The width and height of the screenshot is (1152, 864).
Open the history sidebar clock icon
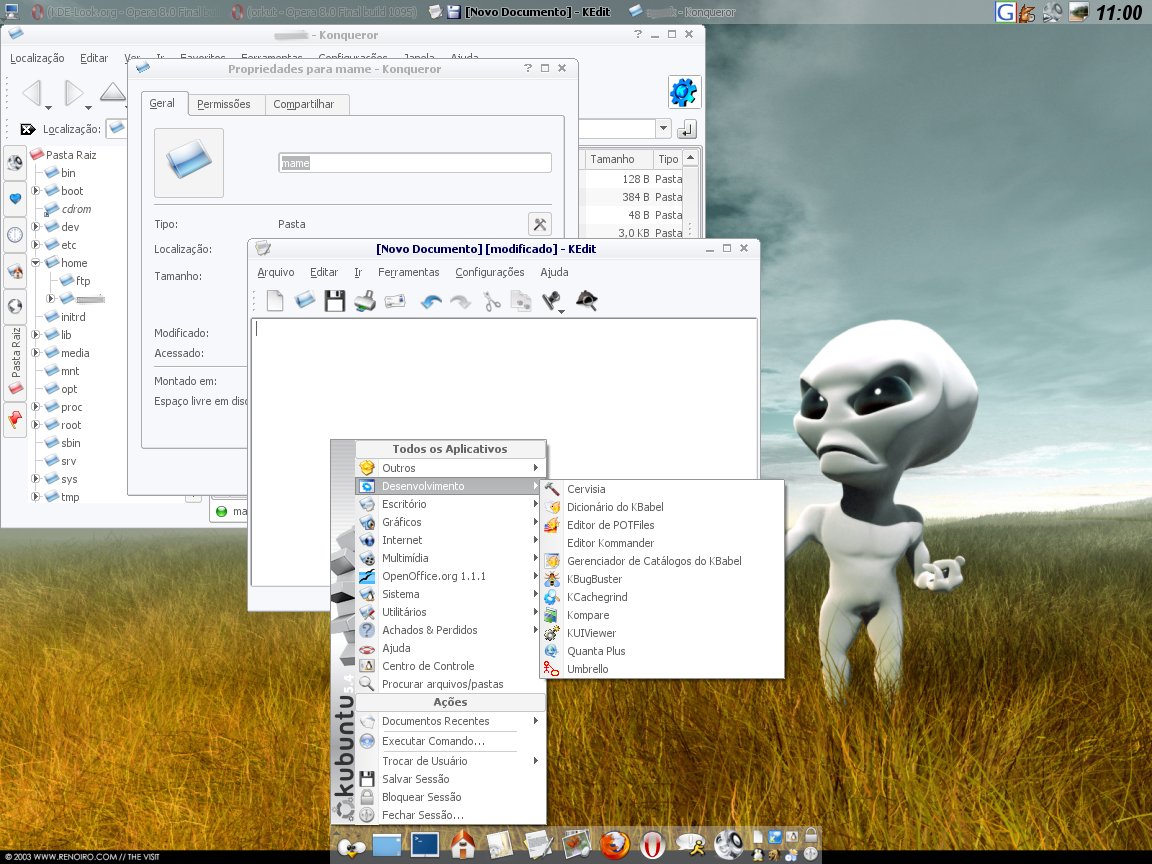point(15,235)
